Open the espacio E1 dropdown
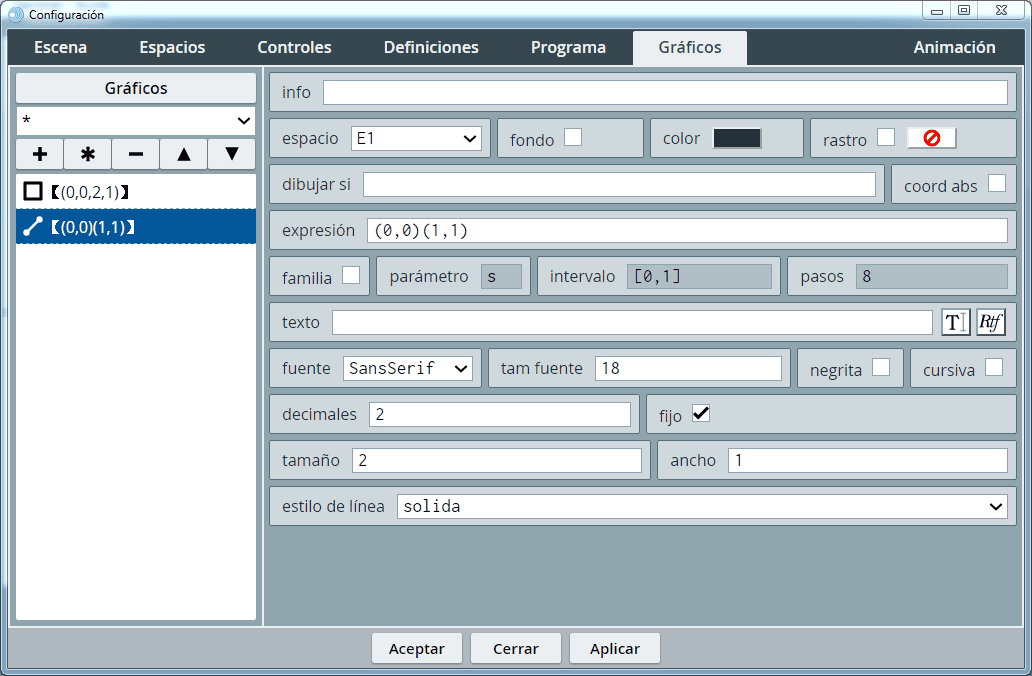This screenshot has height=676, width=1032. pyautogui.click(x=417, y=139)
